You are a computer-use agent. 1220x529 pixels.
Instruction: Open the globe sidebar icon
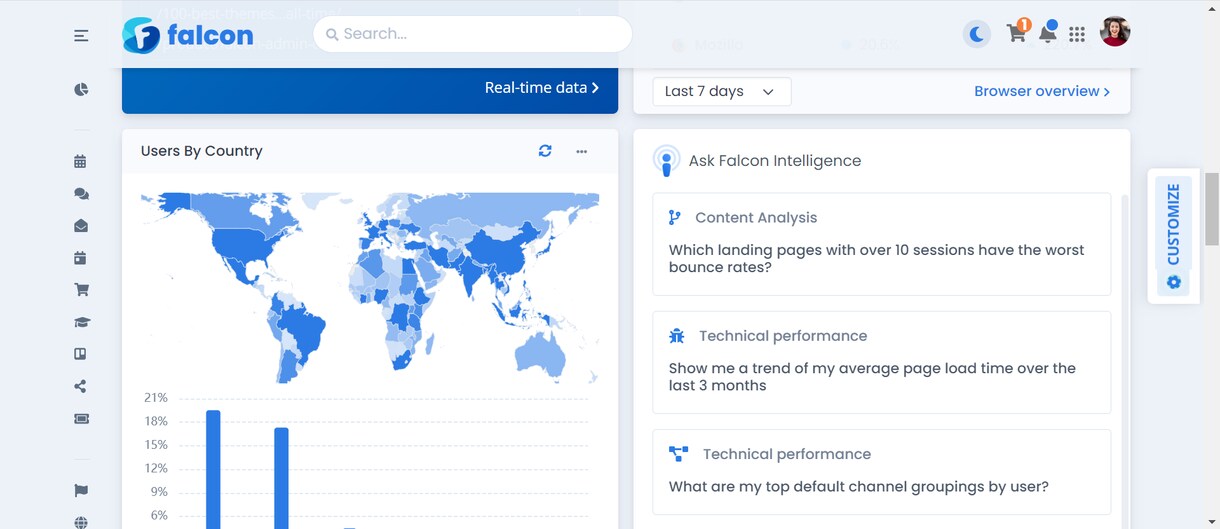click(81, 522)
